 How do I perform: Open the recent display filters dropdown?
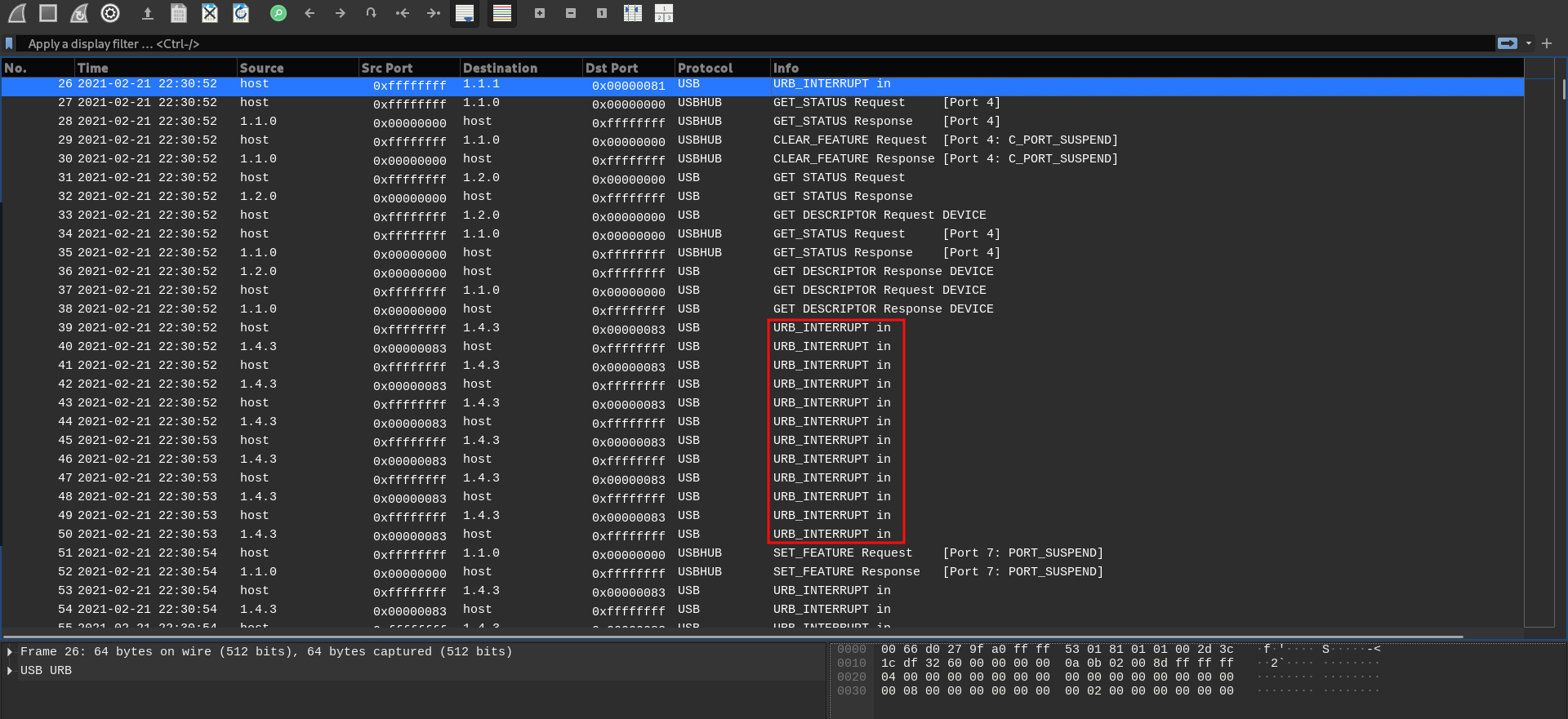click(1529, 43)
